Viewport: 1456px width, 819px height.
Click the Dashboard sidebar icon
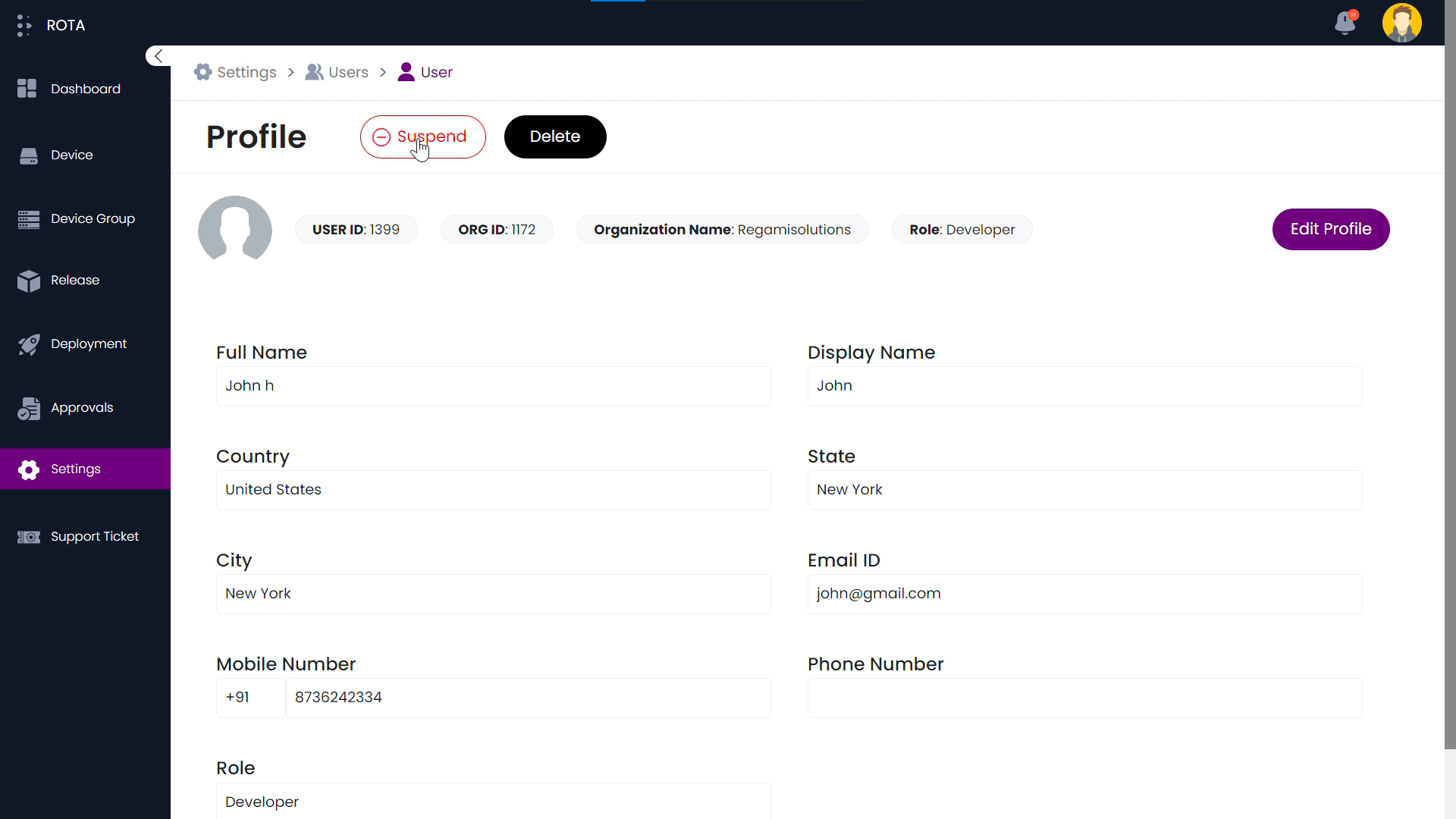pos(27,89)
